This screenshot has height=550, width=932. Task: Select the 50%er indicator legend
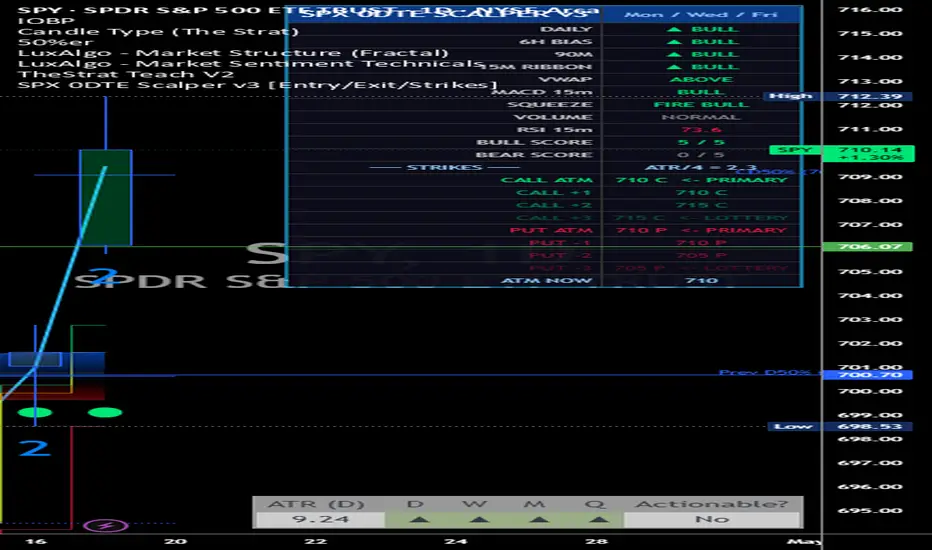(x=55, y=42)
